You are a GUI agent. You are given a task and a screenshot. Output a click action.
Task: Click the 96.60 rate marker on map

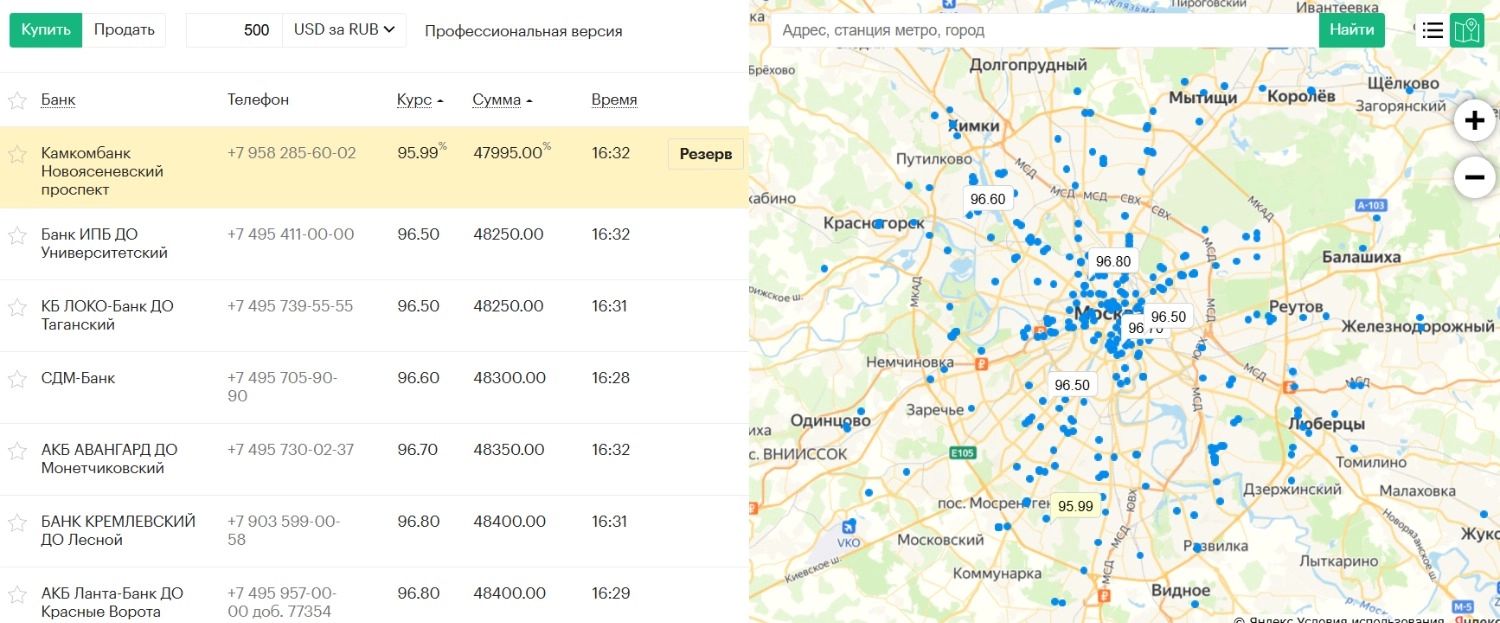987,199
